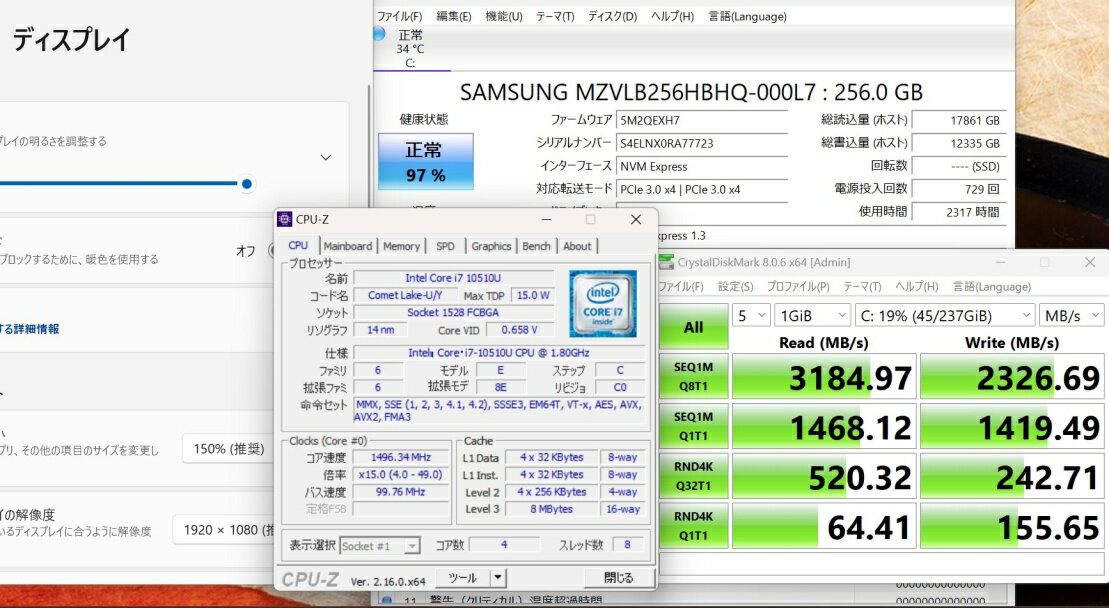Click the display brightness slider handle

point(246,184)
